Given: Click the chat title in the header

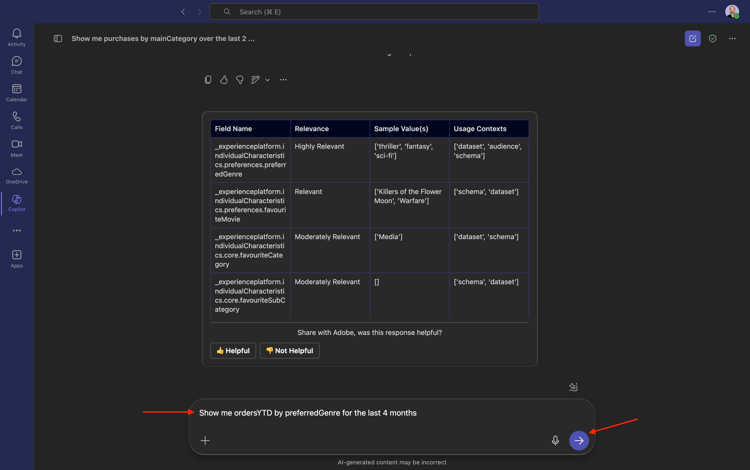Looking at the screenshot, I should [163, 38].
